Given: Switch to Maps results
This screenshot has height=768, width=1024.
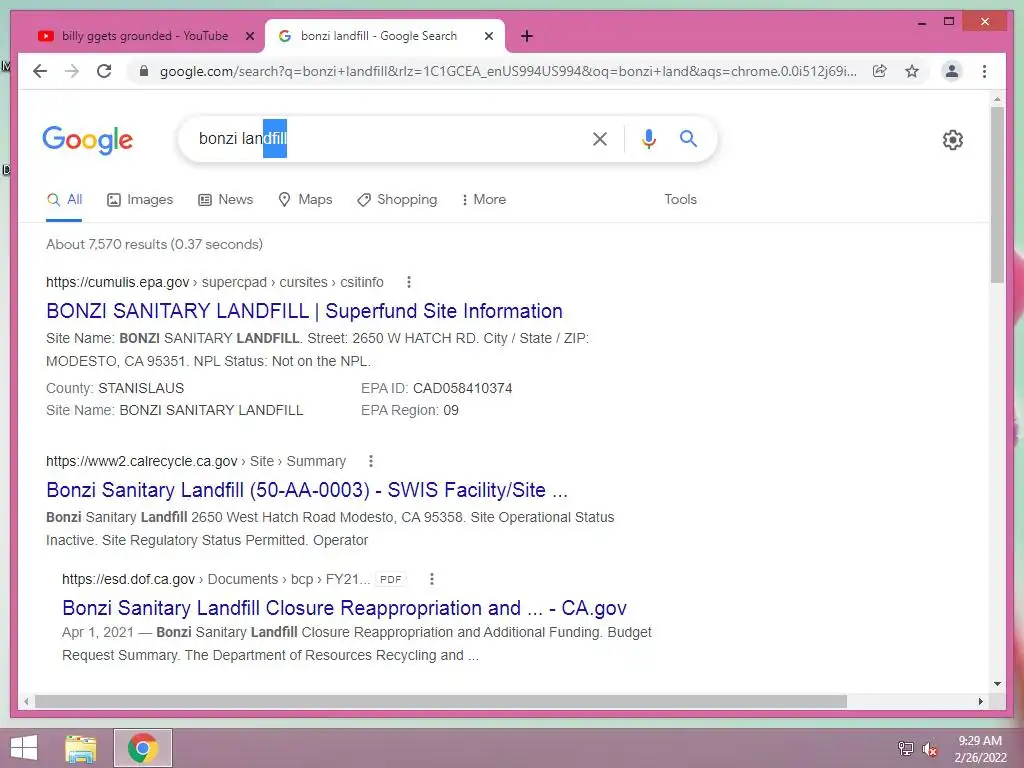Looking at the screenshot, I should (305, 200).
